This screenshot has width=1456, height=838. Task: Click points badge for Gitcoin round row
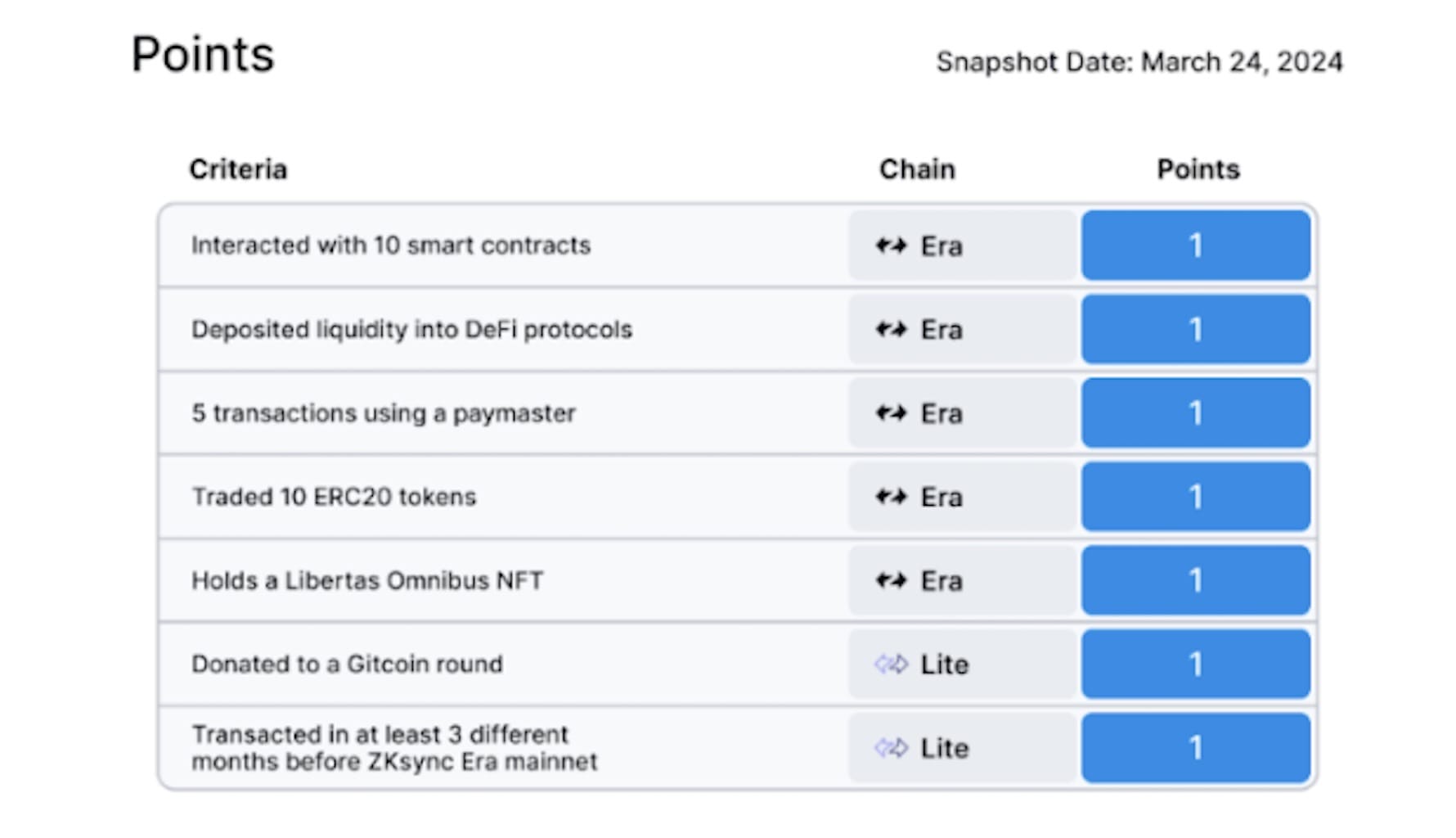coord(1195,665)
